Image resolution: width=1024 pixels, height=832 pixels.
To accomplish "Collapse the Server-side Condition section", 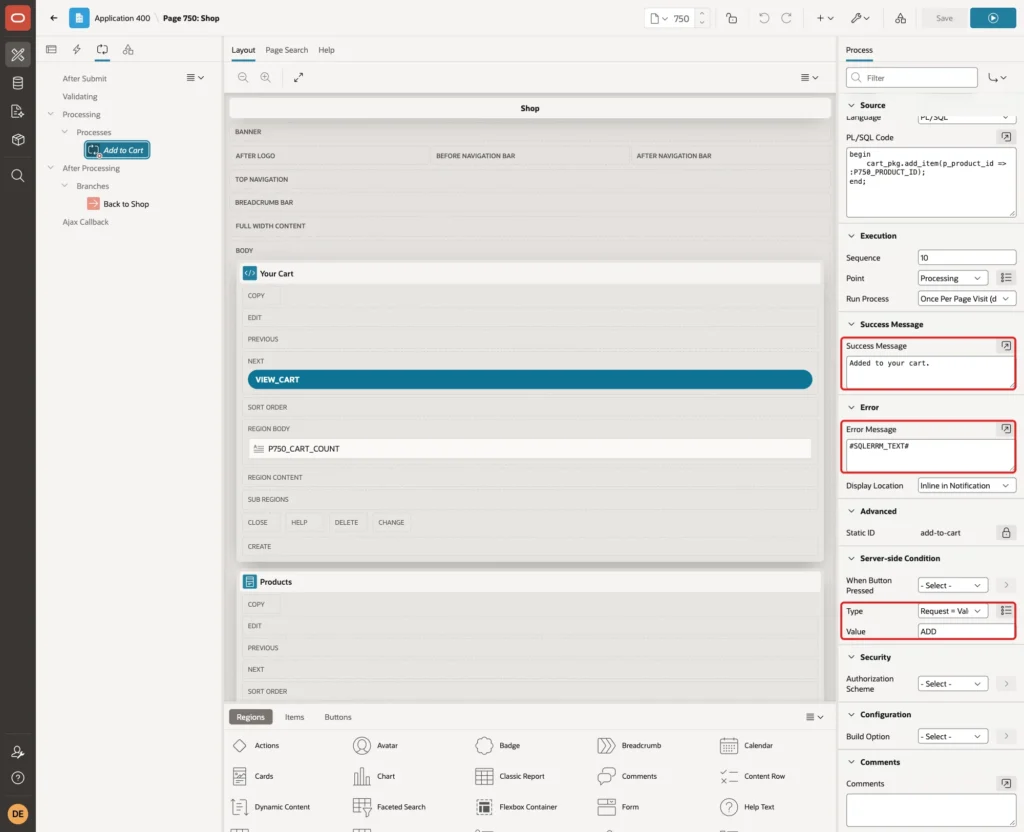I will point(851,558).
